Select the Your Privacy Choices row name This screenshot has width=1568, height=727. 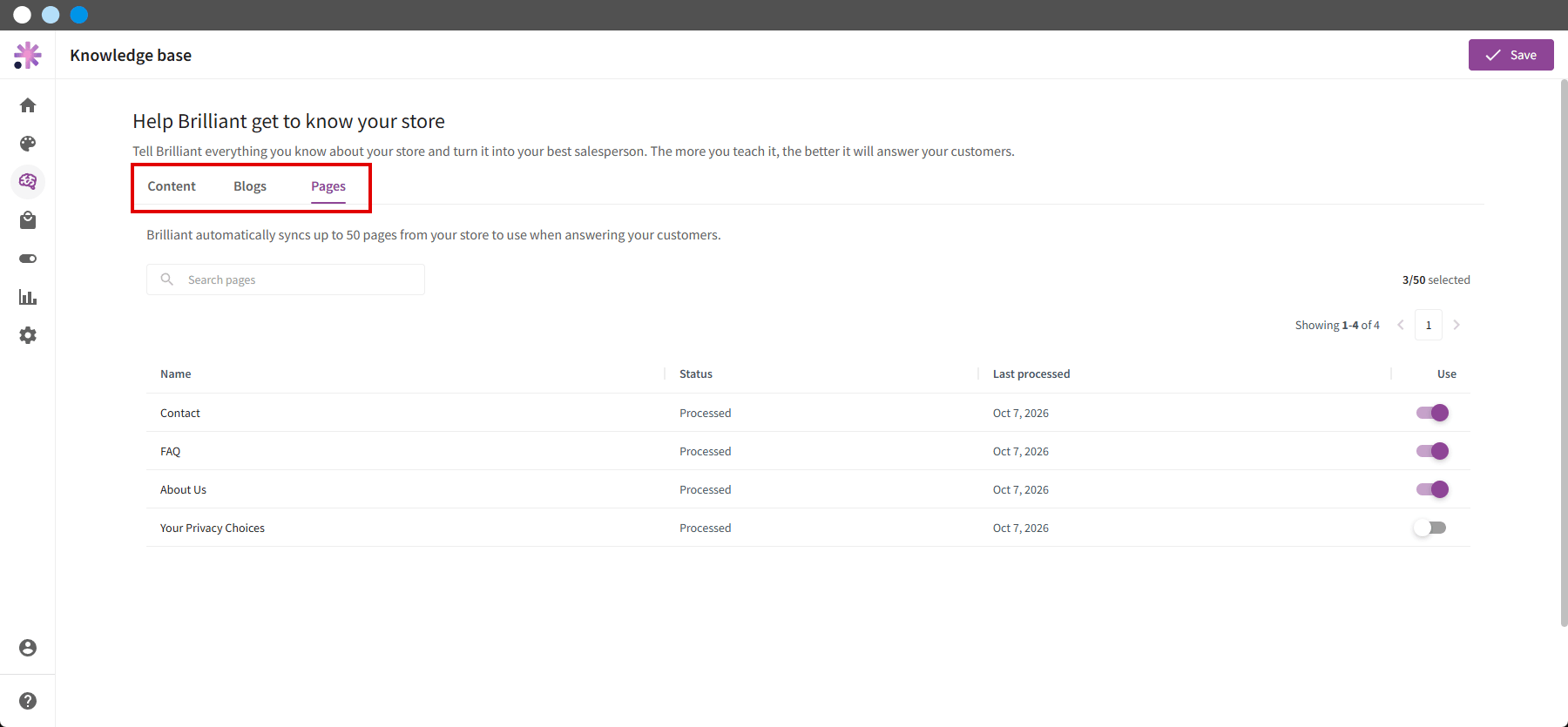(x=213, y=528)
